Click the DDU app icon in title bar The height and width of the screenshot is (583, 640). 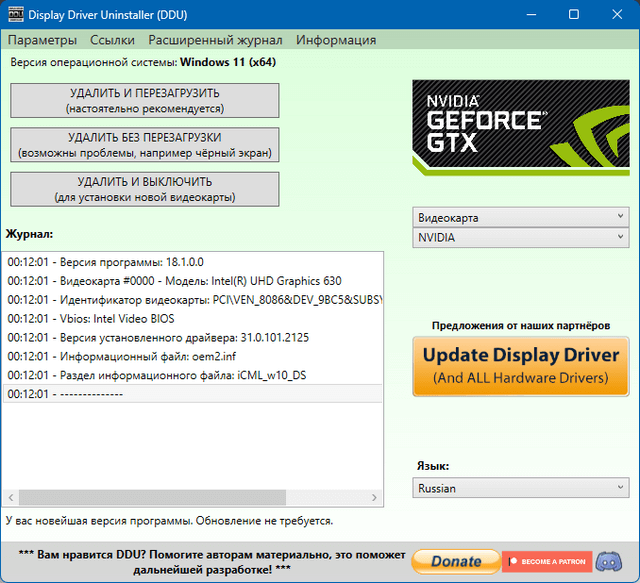(x=15, y=15)
